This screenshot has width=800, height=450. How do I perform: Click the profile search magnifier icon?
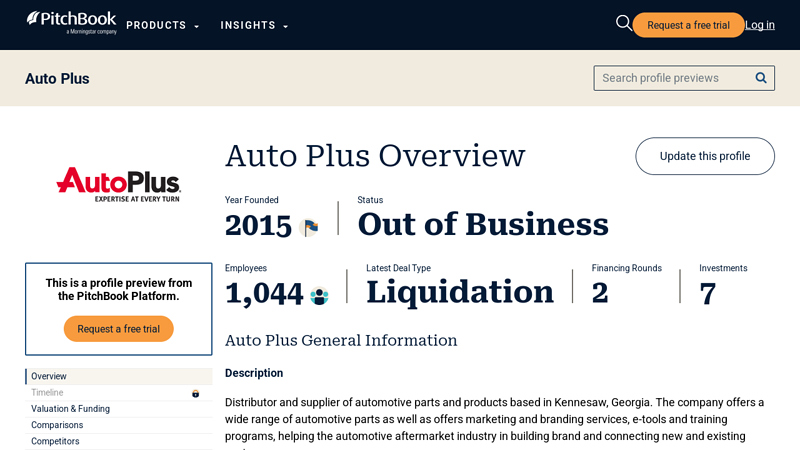(761, 78)
